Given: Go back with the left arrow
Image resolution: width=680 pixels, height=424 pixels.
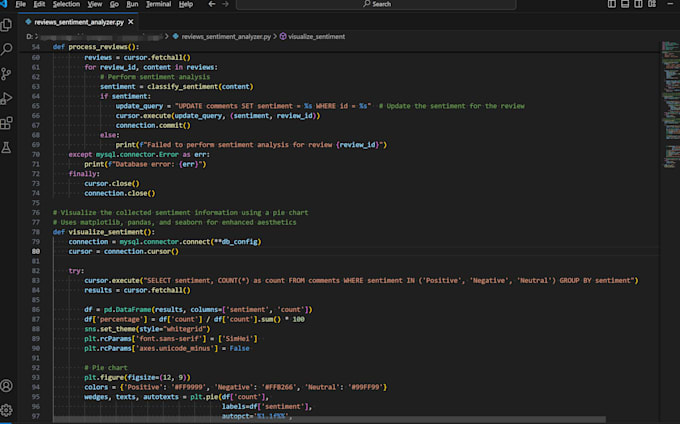Looking at the screenshot, I should [212, 4].
